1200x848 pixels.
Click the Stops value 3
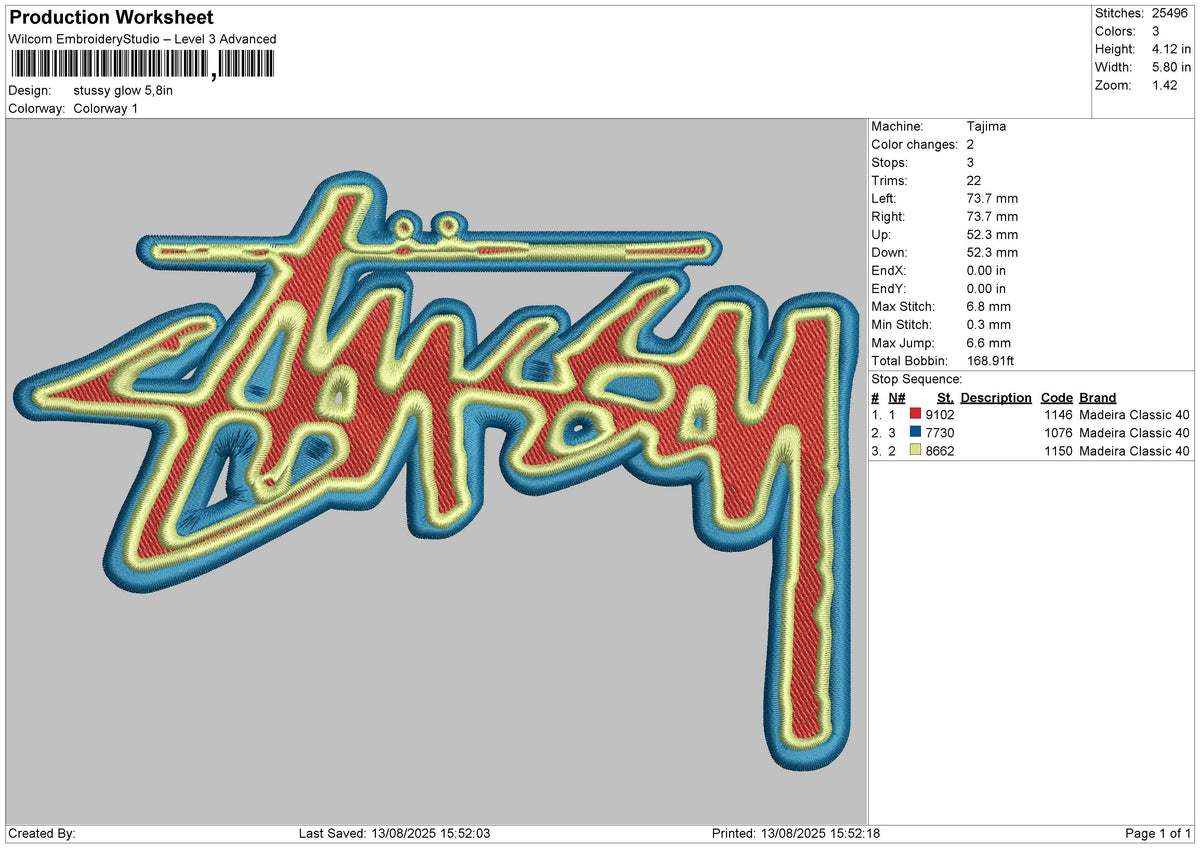971,163
